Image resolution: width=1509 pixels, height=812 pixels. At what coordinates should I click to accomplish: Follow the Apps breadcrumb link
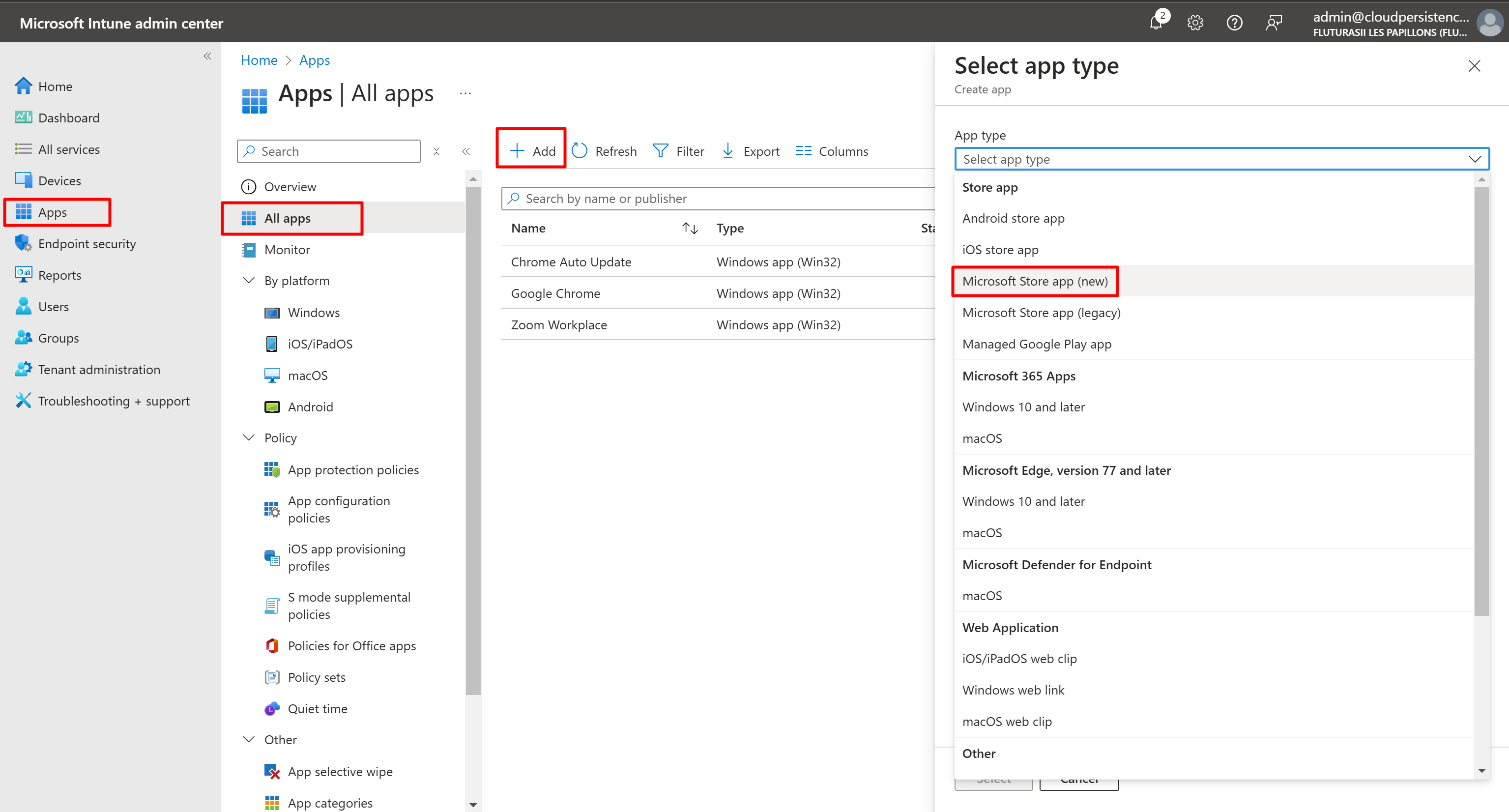[315, 60]
